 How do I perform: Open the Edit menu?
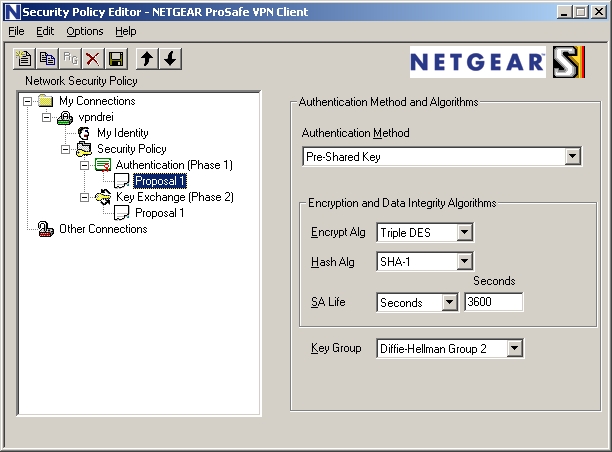coord(45,31)
